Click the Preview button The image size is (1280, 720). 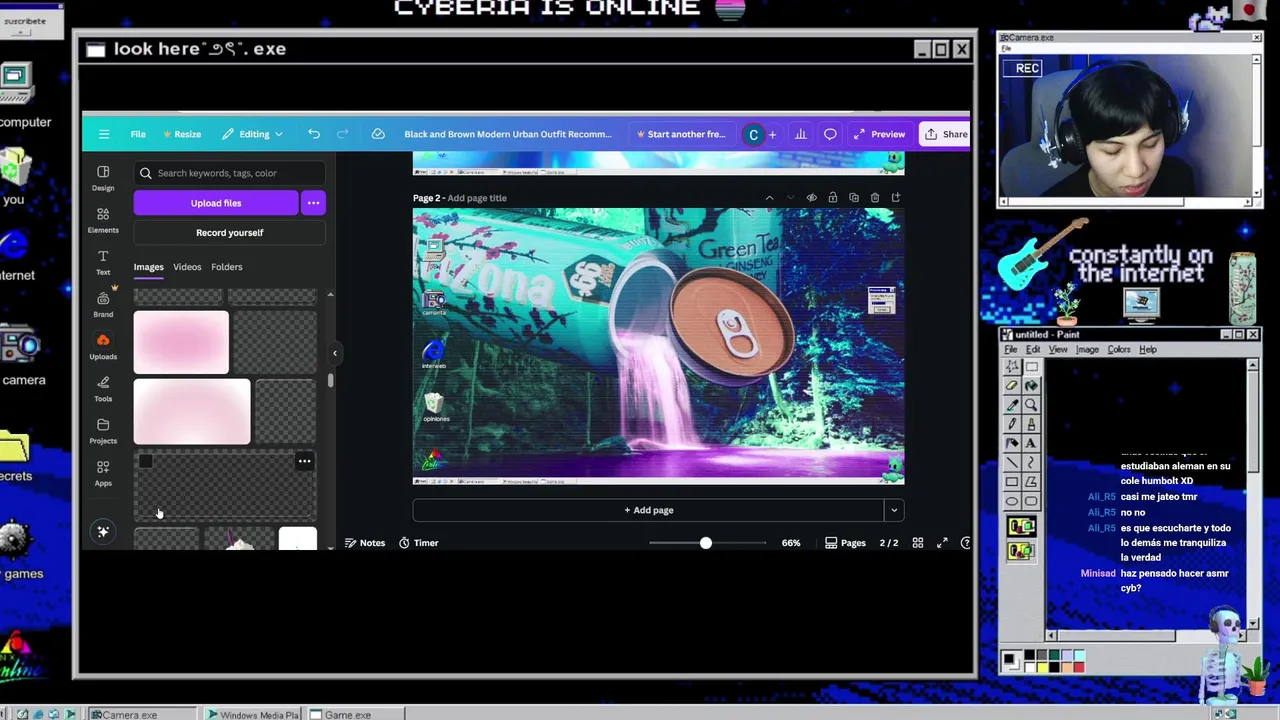(x=880, y=134)
